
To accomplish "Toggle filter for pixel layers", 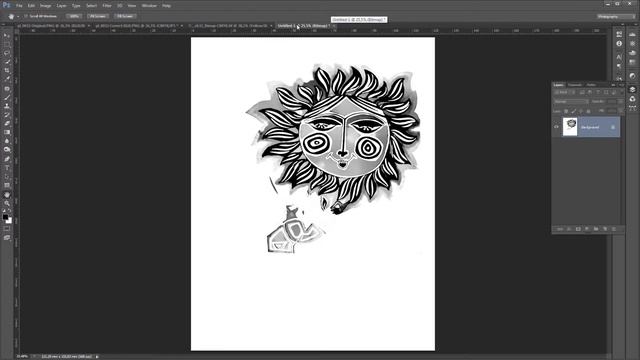I will (582, 93).
